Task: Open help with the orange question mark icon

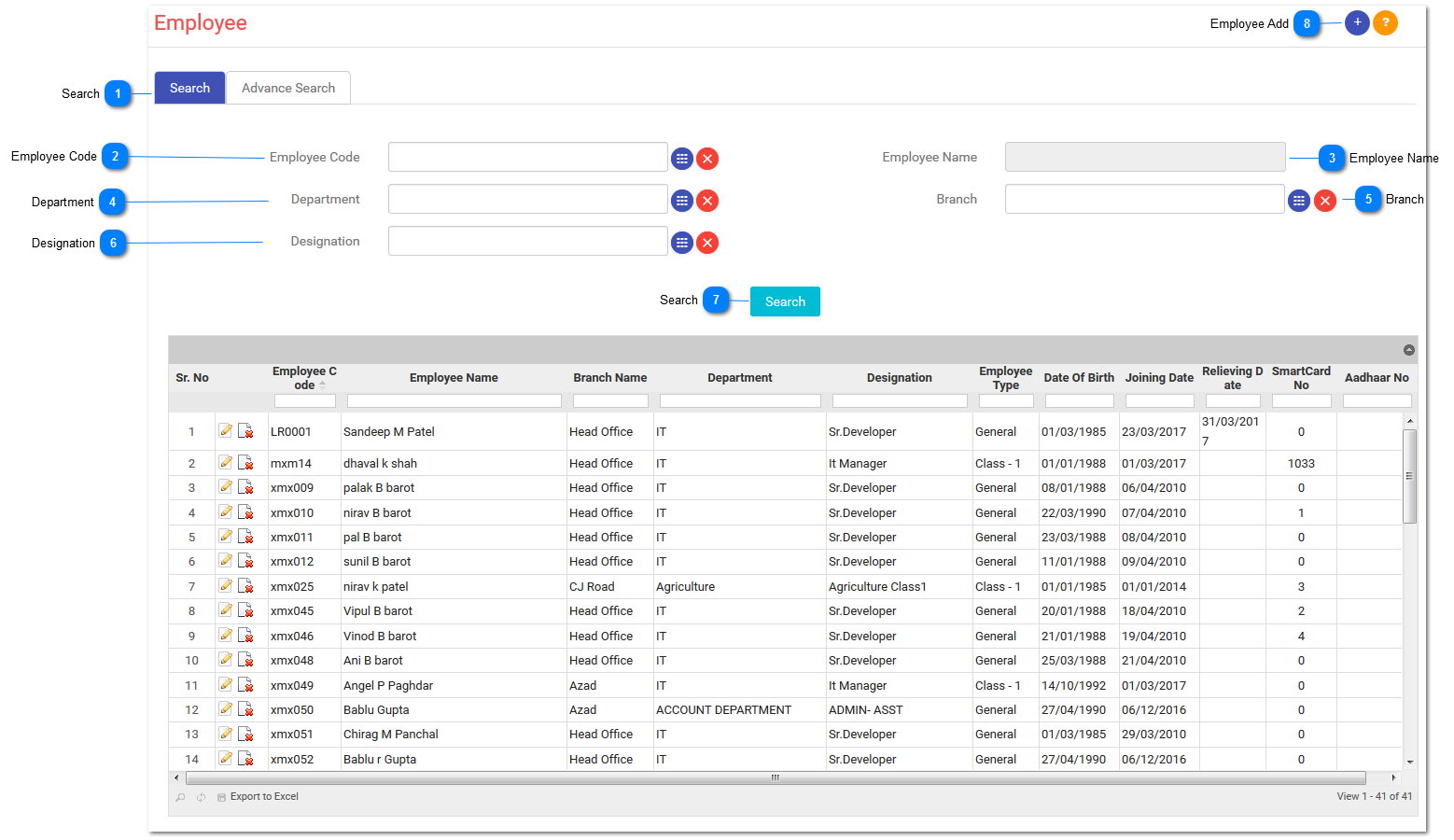Action: 1386,22
